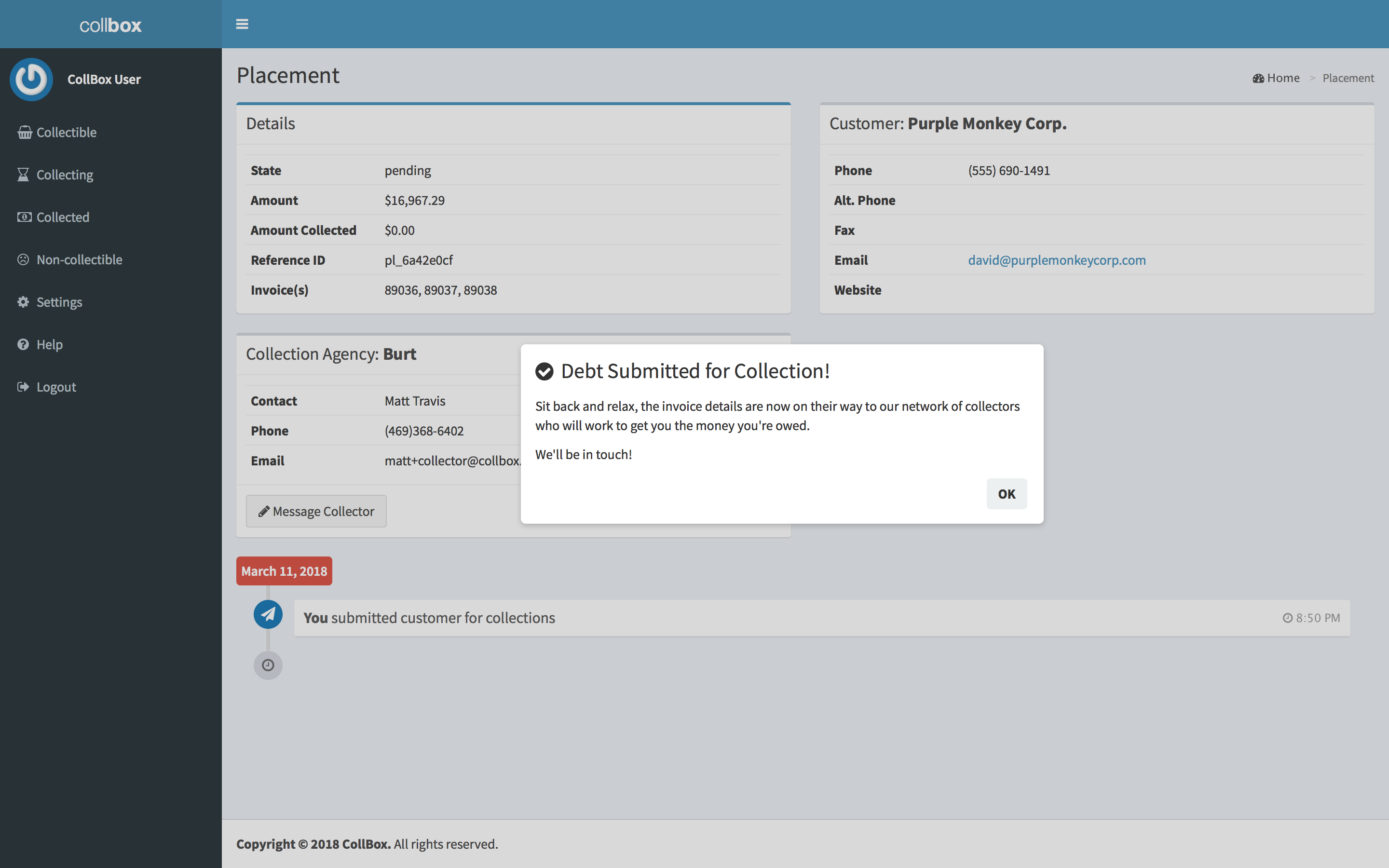The width and height of the screenshot is (1389, 868).
Task: Click the grey clock timeline marker
Action: pos(268,665)
